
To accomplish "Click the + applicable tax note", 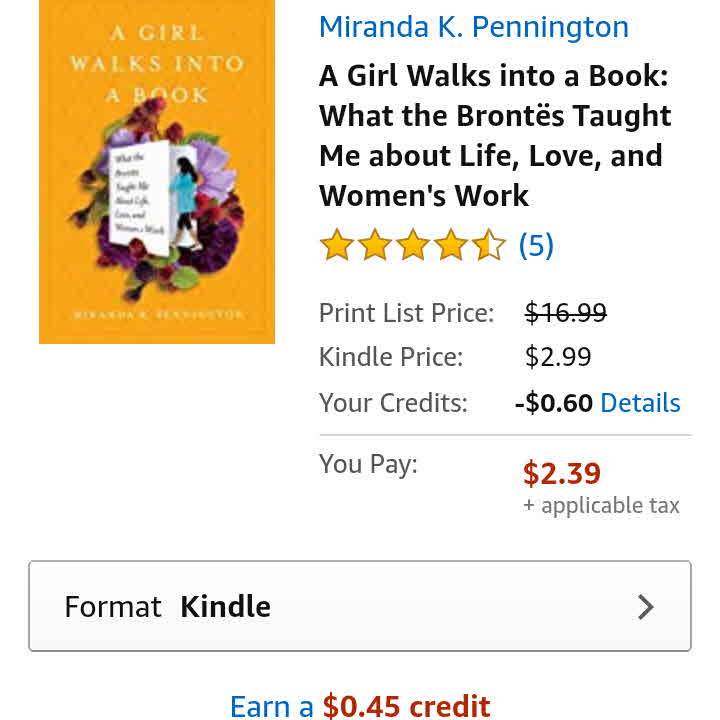I will click(x=601, y=506).
